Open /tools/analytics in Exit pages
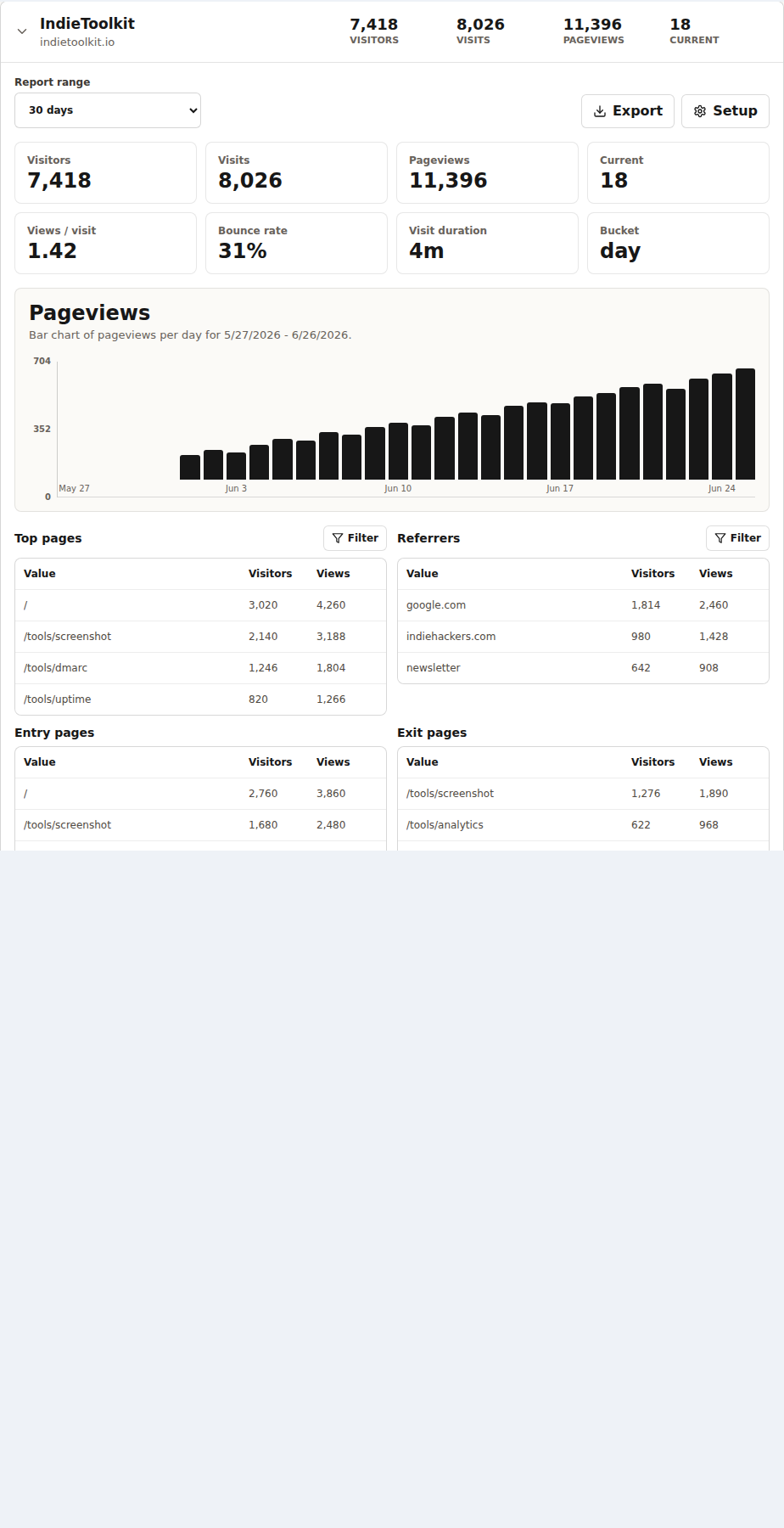 click(583, 825)
